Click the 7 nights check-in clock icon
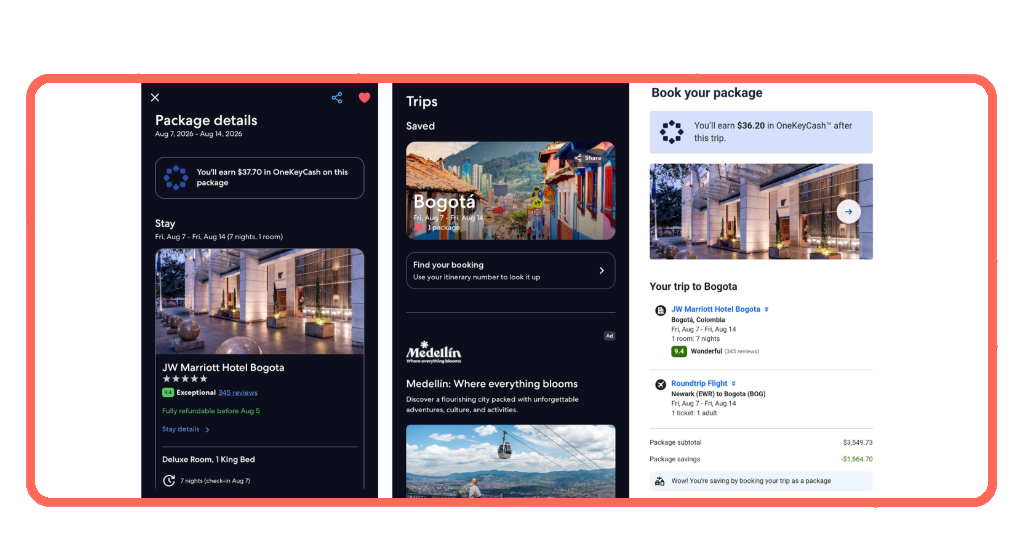The width and height of the screenshot is (1024, 536). 168,481
